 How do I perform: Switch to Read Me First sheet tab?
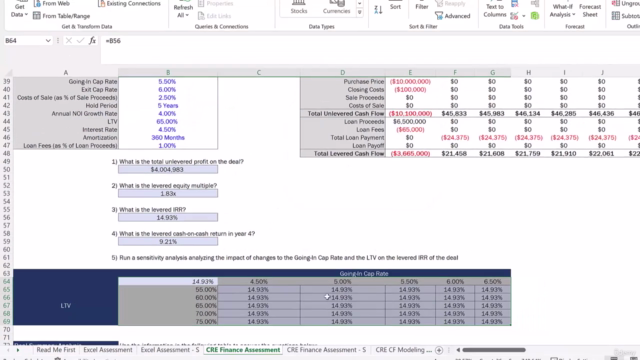56,350
